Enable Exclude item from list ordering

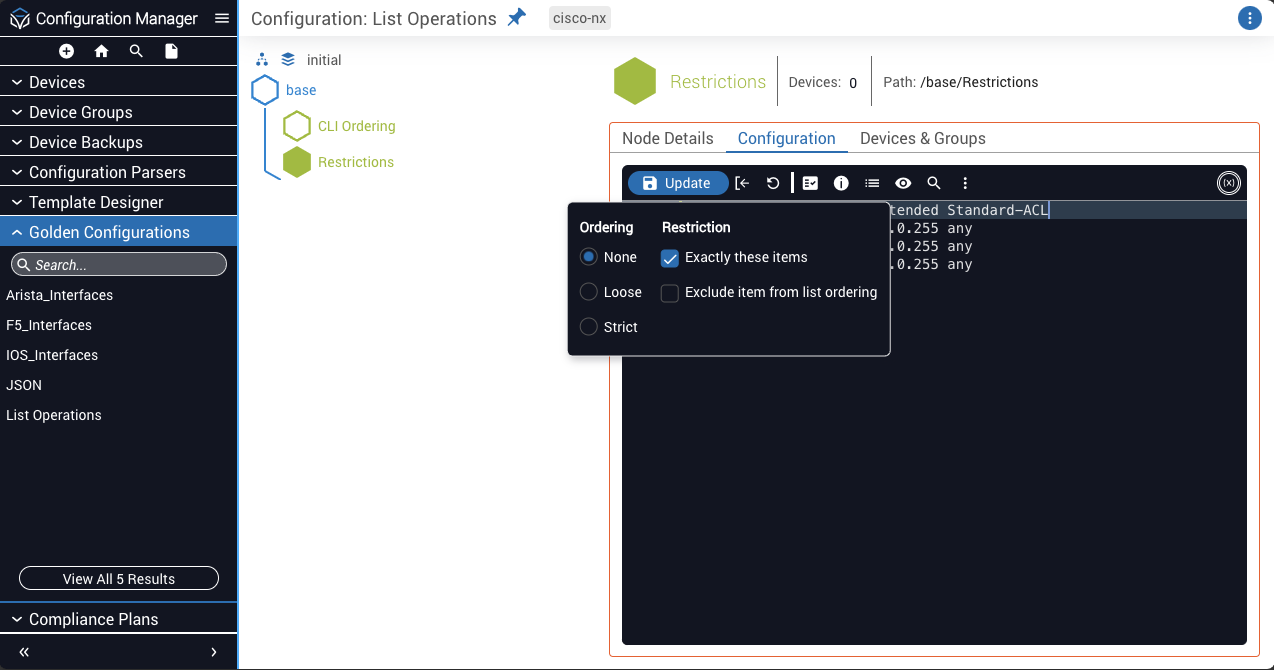pyautogui.click(x=670, y=293)
